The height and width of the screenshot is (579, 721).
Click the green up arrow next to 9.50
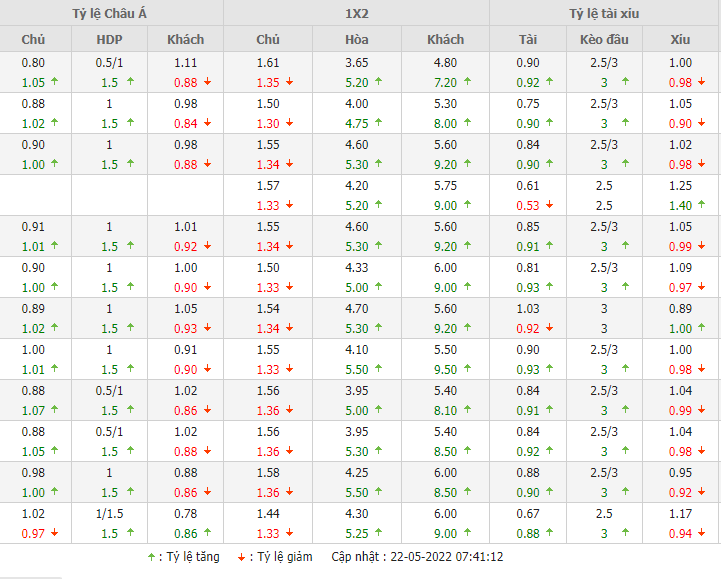[x=465, y=369]
